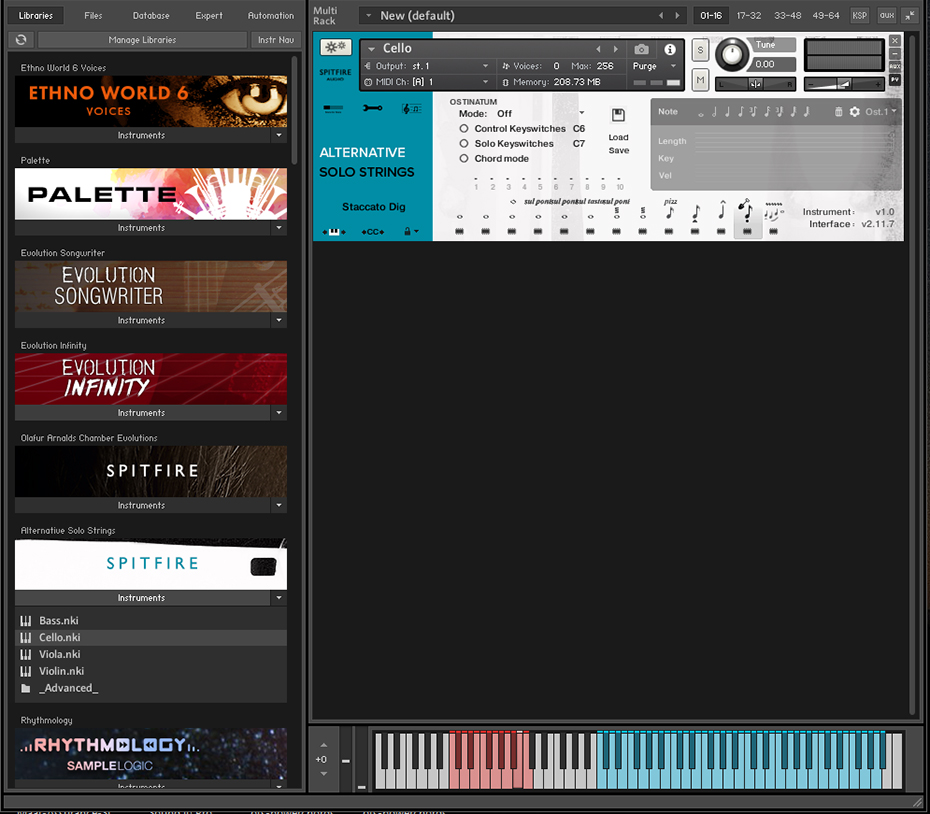The height and width of the screenshot is (814, 930).
Task: Adjust the Tune knob
Action: [x=732, y=55]
